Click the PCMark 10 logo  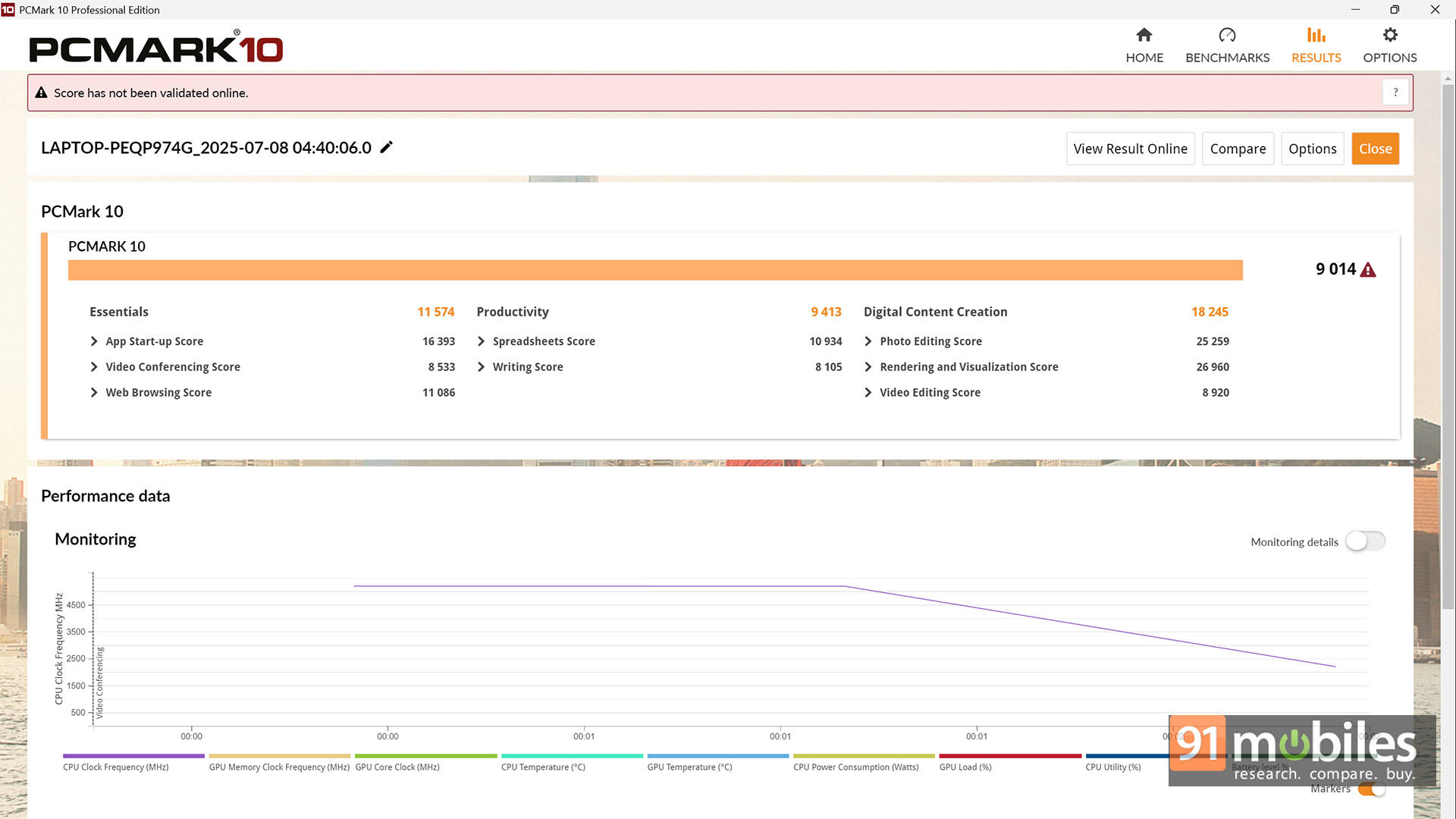pyautogui.click(x=155, y=48)
